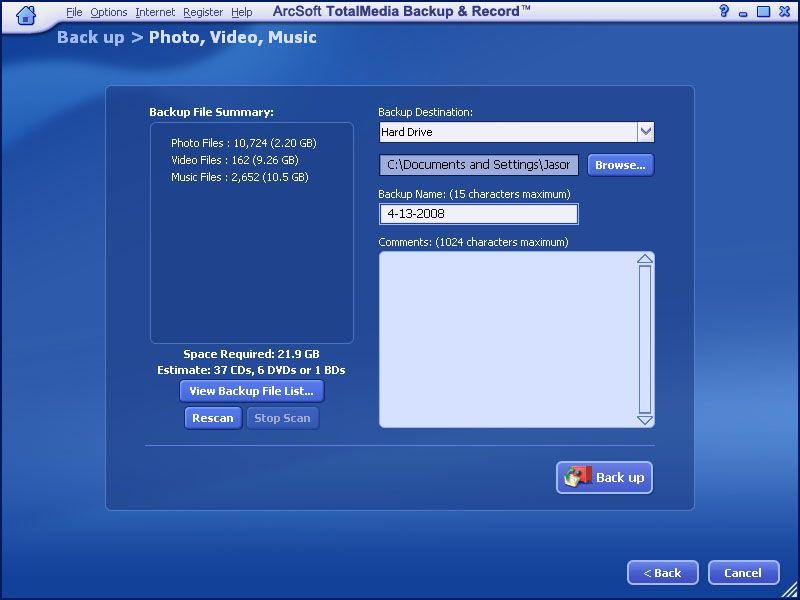Click the Browse... button
This screenshot has width=800, height=600.
pos(620,165)
